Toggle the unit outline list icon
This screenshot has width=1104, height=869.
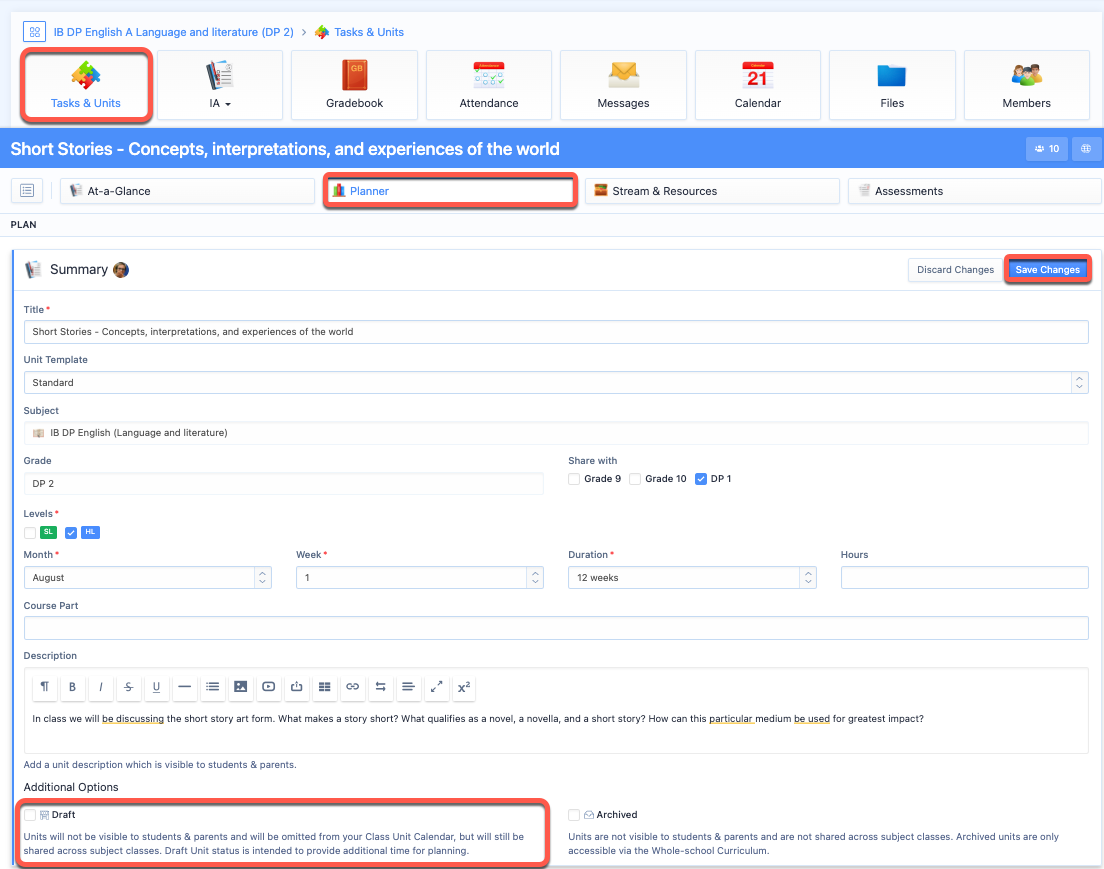click(27, 191)
